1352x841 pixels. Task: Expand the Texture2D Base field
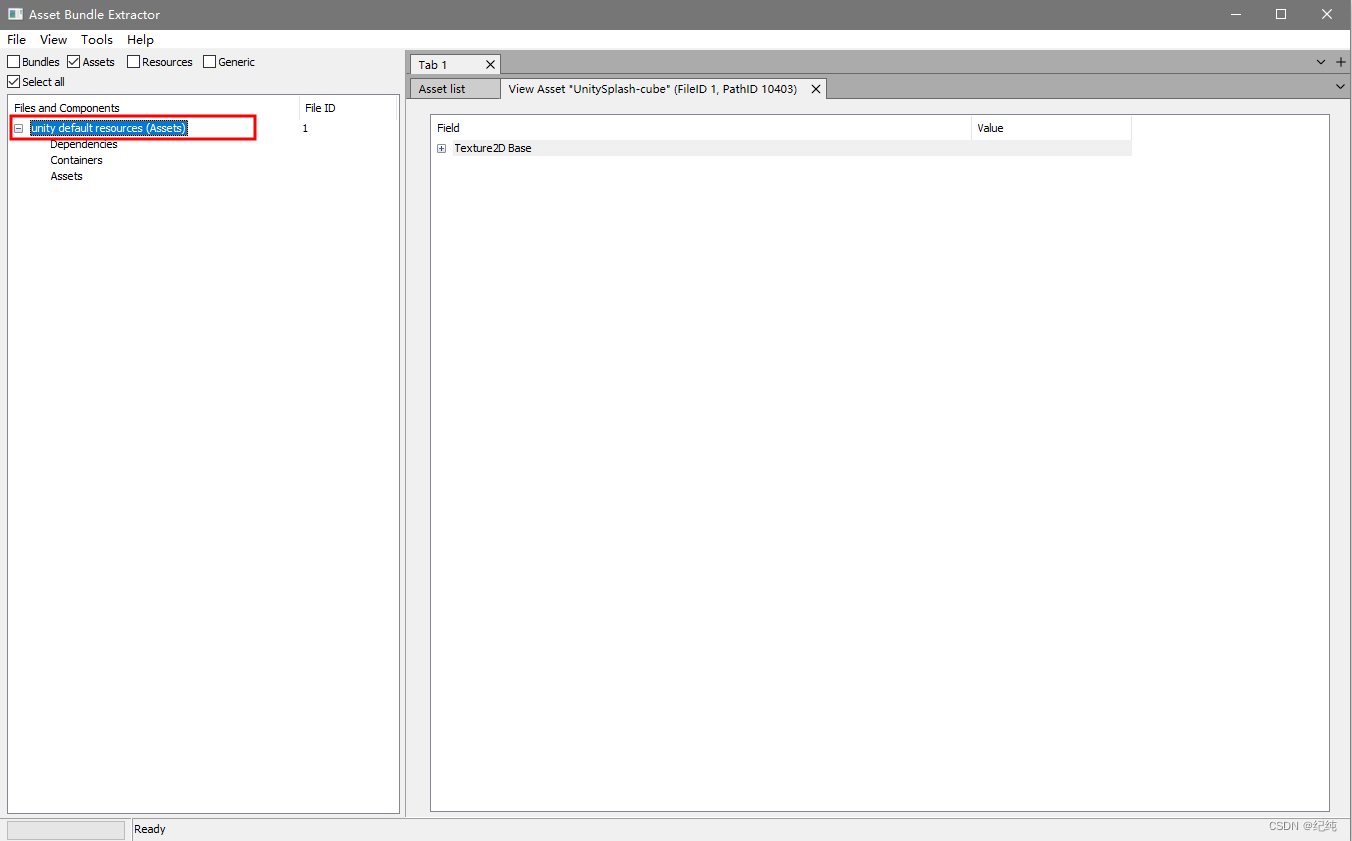441,149
